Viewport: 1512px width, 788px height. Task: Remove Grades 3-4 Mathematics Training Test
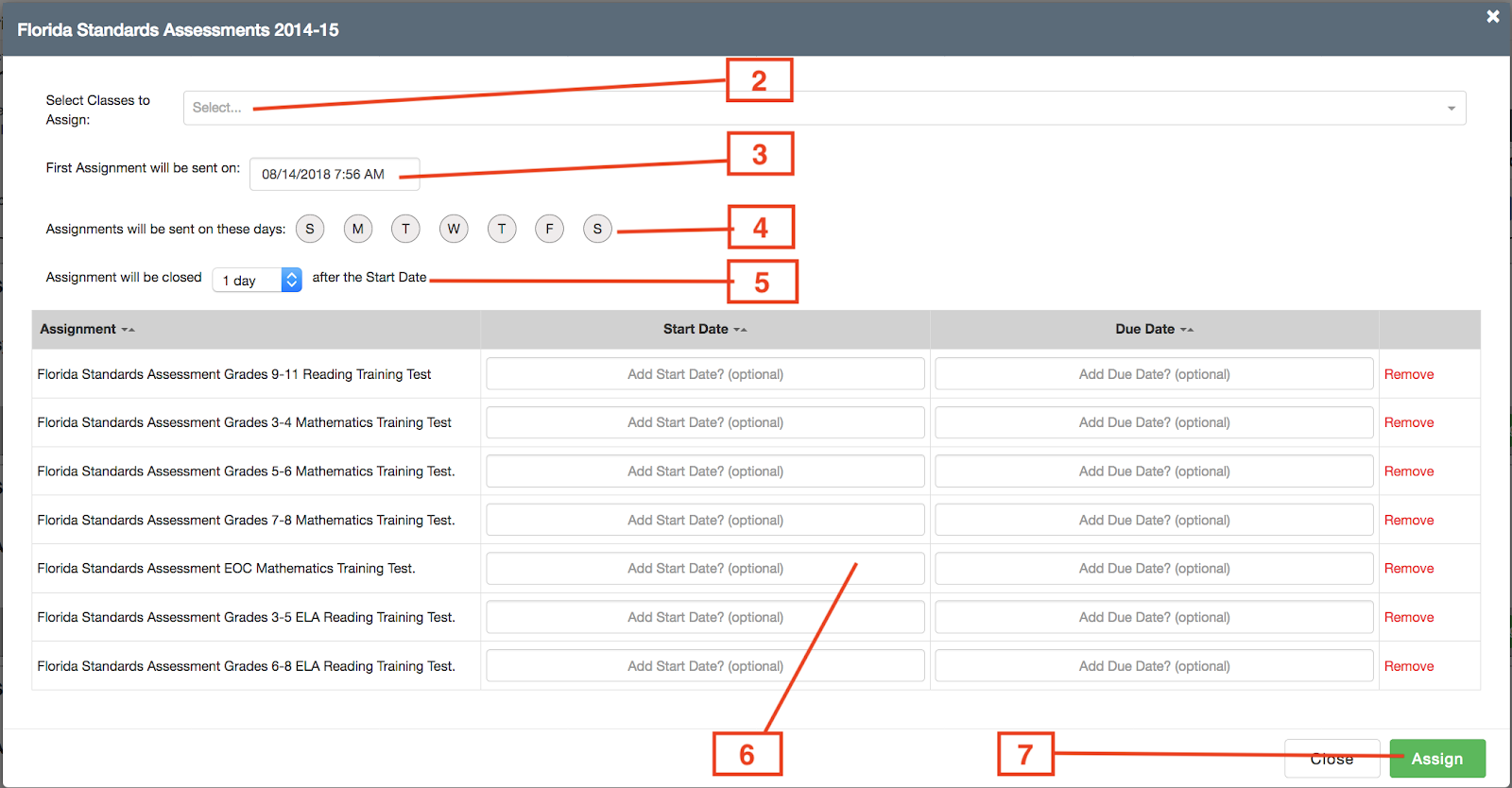click(1409, 422)
